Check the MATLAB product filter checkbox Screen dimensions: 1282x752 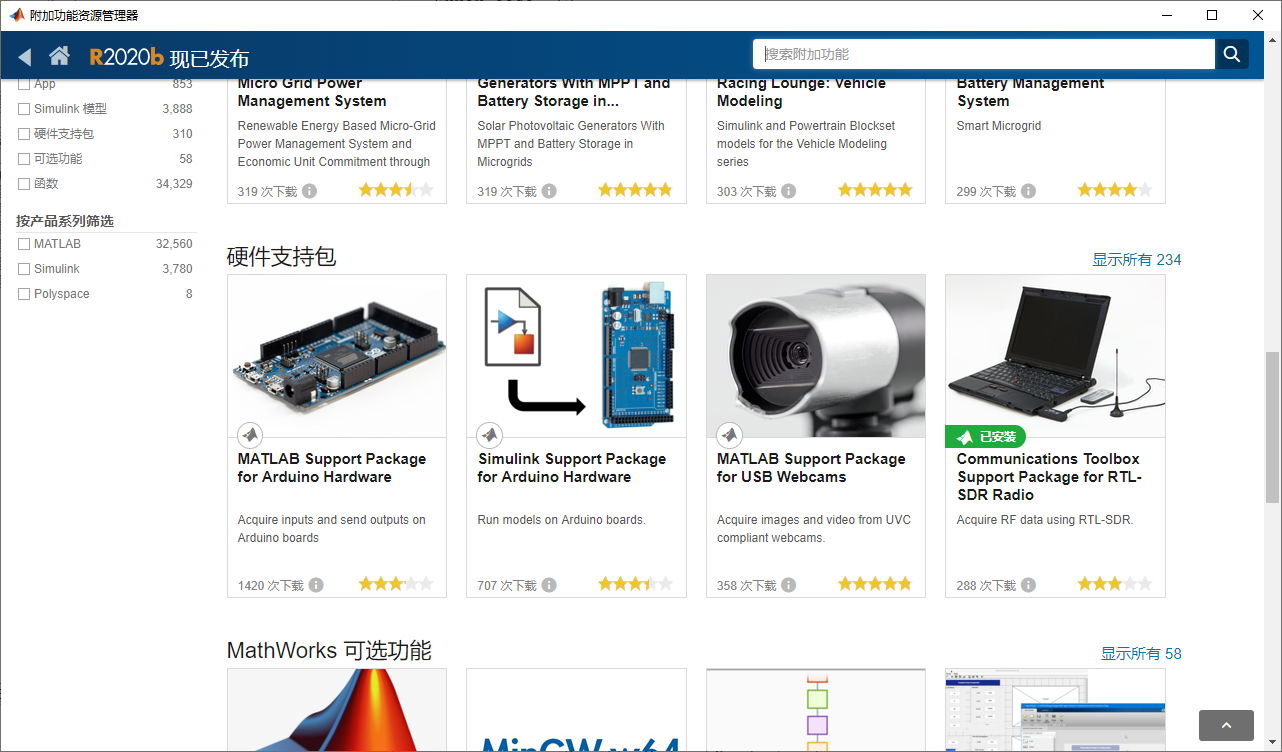coord(23,243)
